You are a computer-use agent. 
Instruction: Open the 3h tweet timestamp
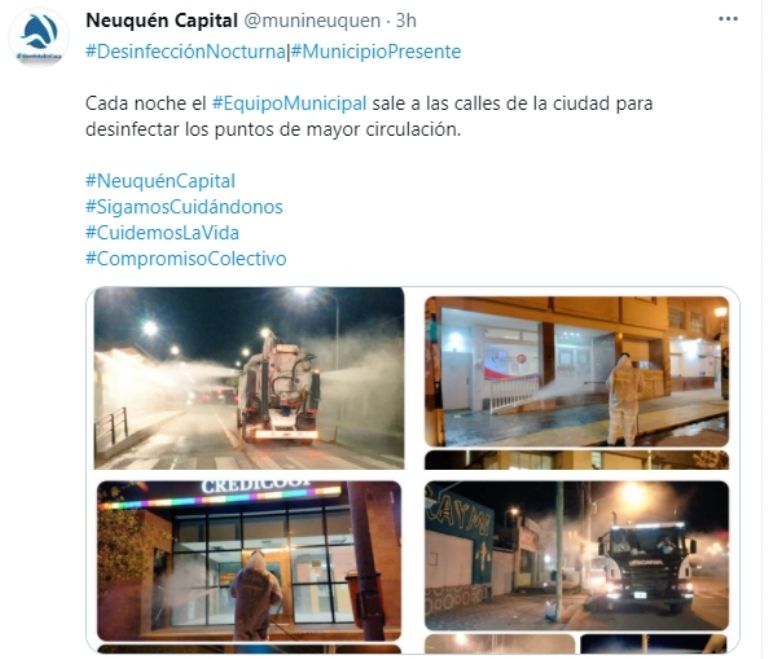[406, 21]
